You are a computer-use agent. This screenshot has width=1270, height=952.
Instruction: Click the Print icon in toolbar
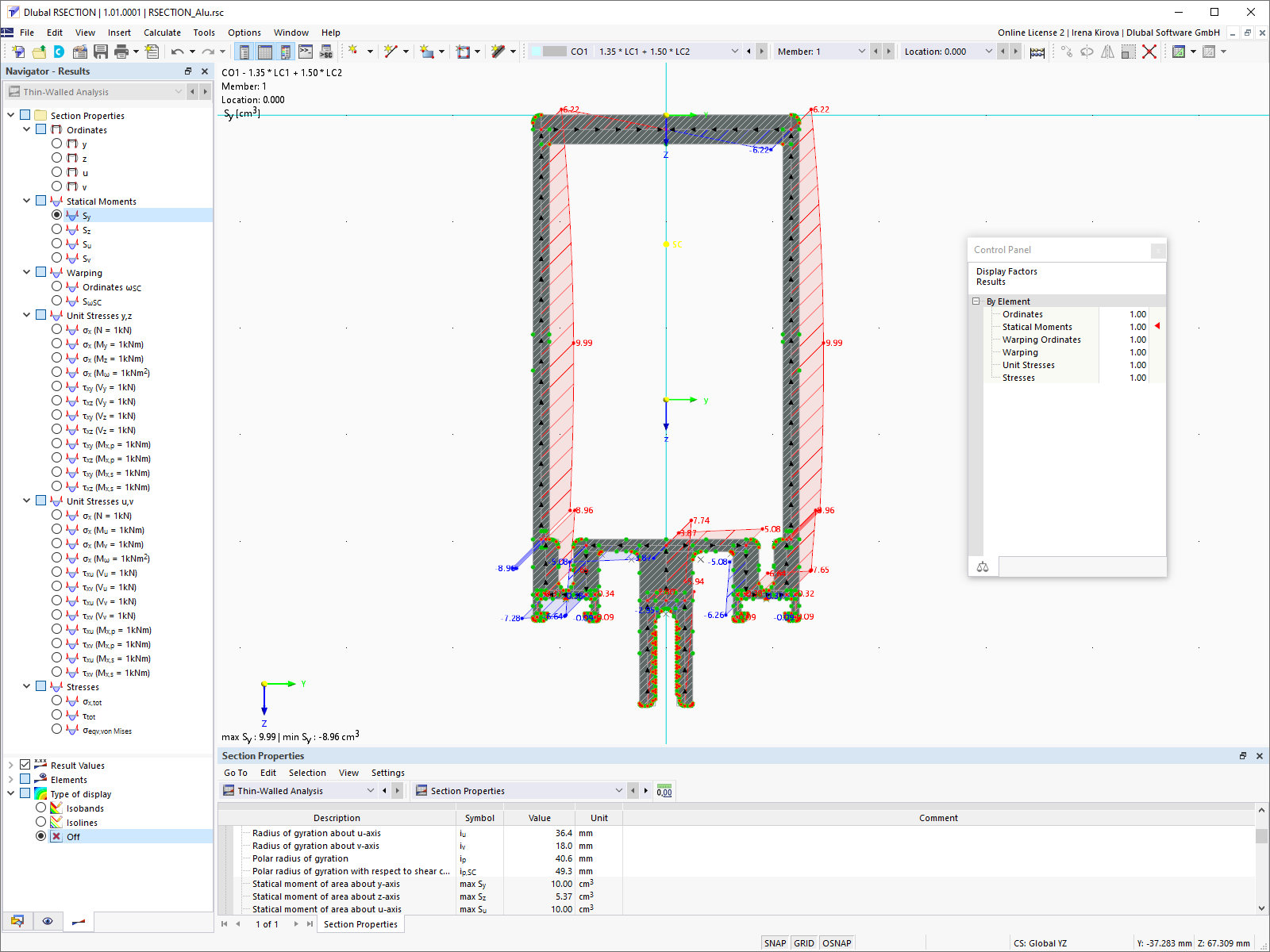click(121, 52)
